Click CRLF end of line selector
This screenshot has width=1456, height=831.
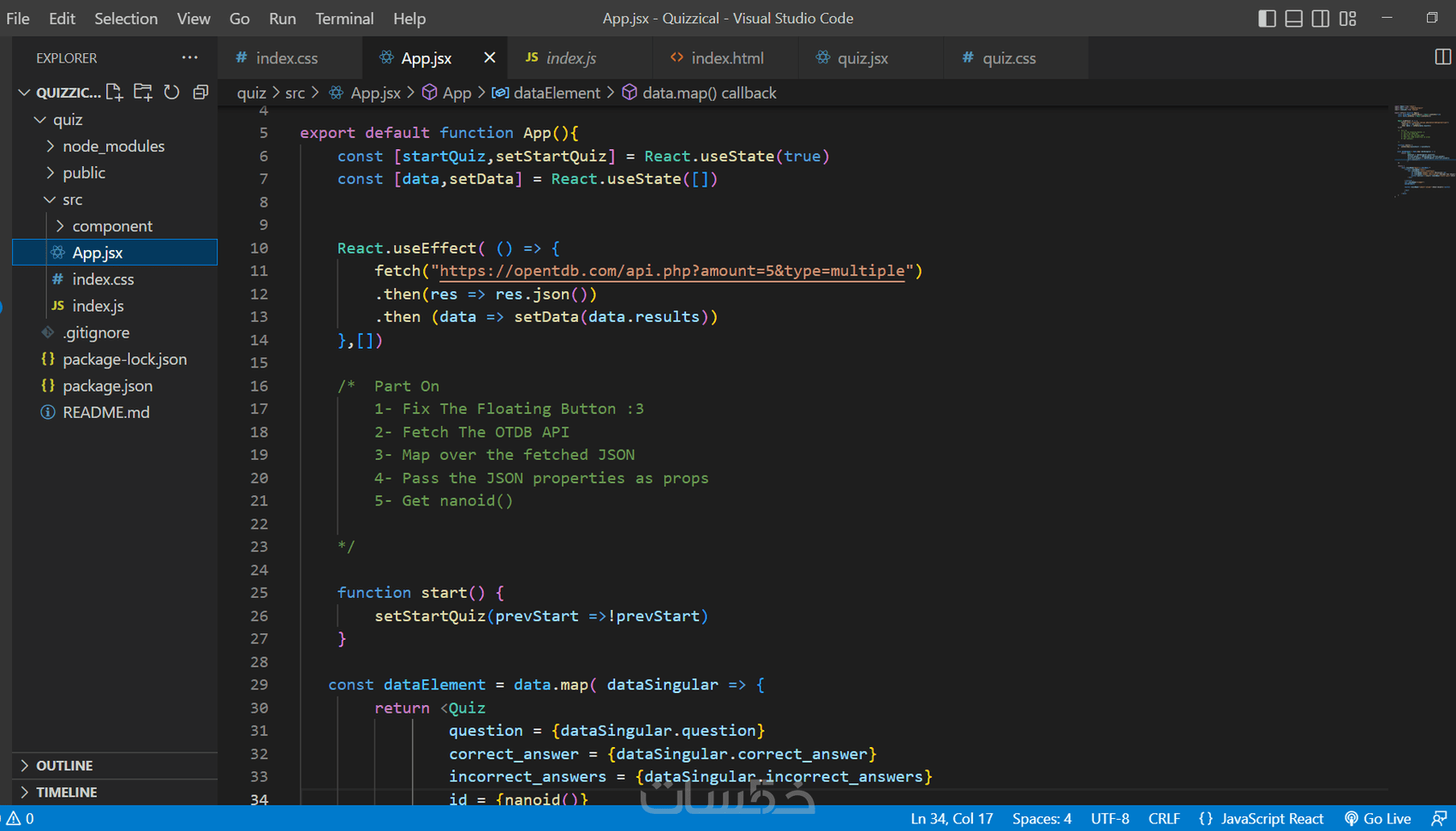click(1164, 818)
